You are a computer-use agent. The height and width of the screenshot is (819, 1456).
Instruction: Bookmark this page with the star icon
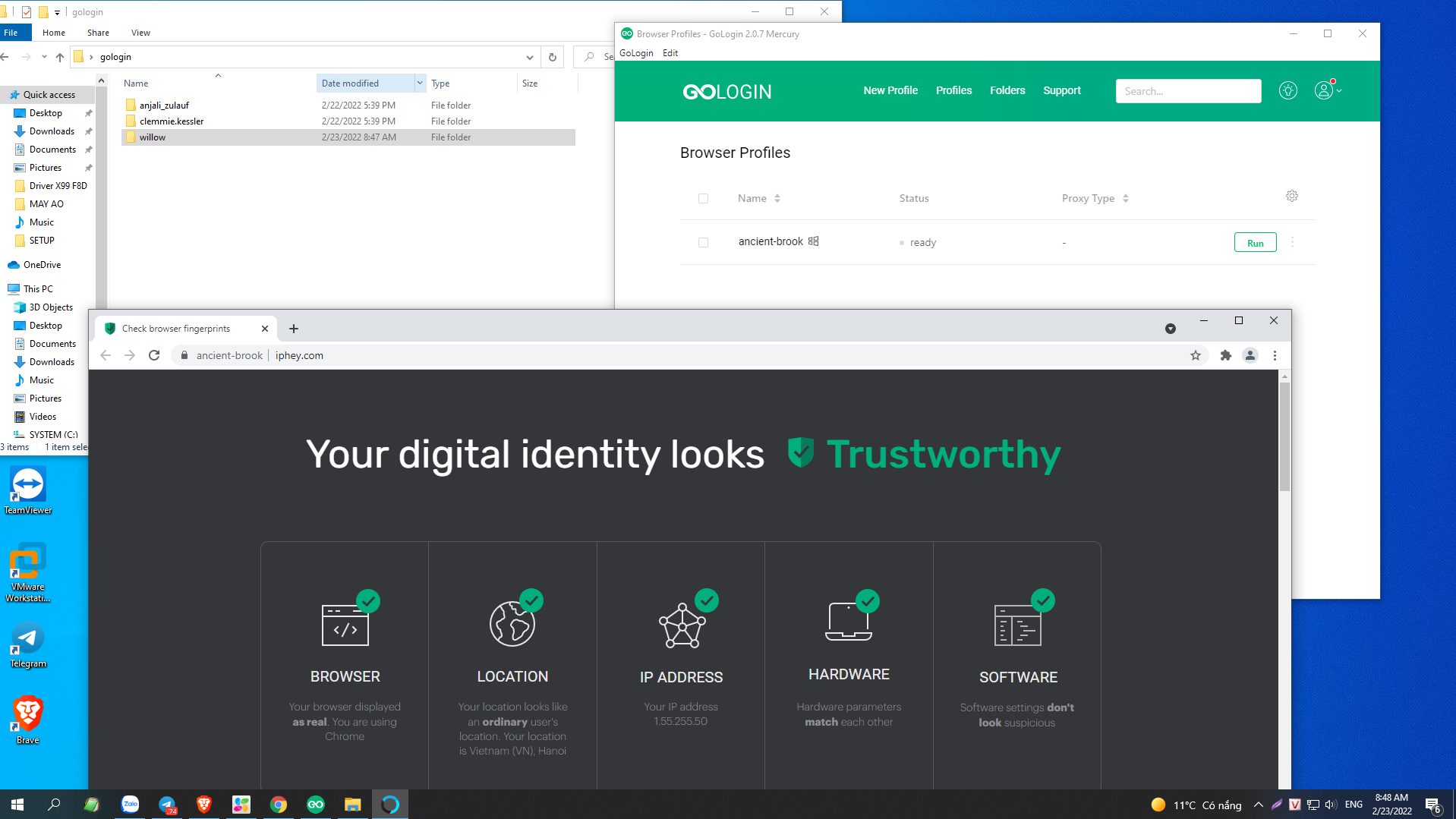1195,355
